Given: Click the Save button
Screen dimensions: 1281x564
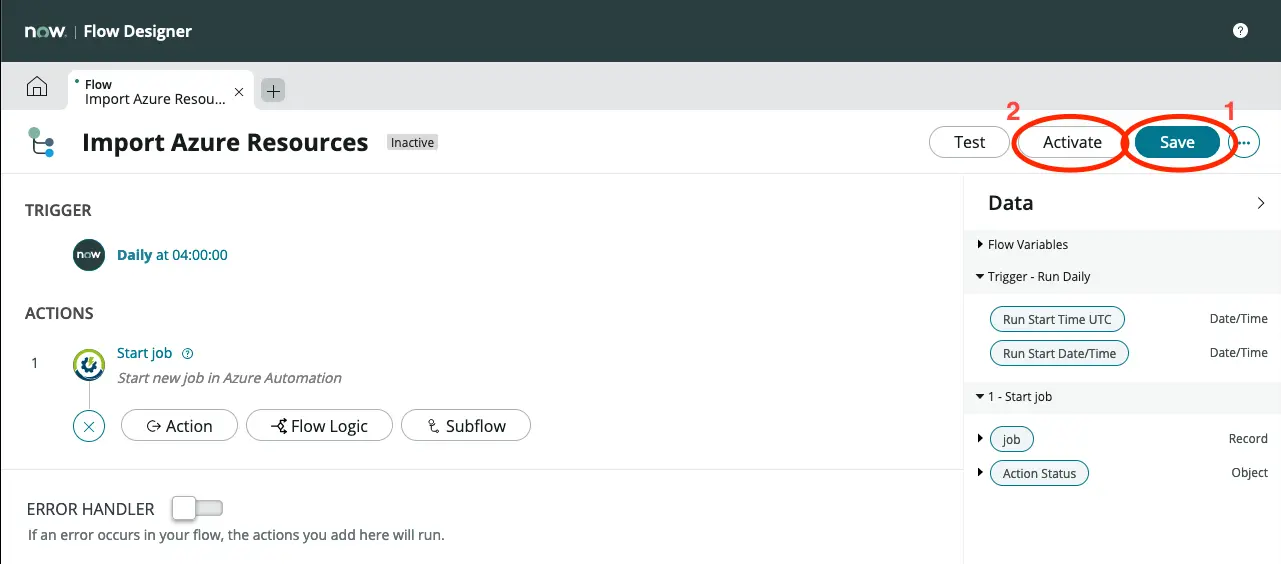Looking at the screenshot, I should click(1177, 143).
